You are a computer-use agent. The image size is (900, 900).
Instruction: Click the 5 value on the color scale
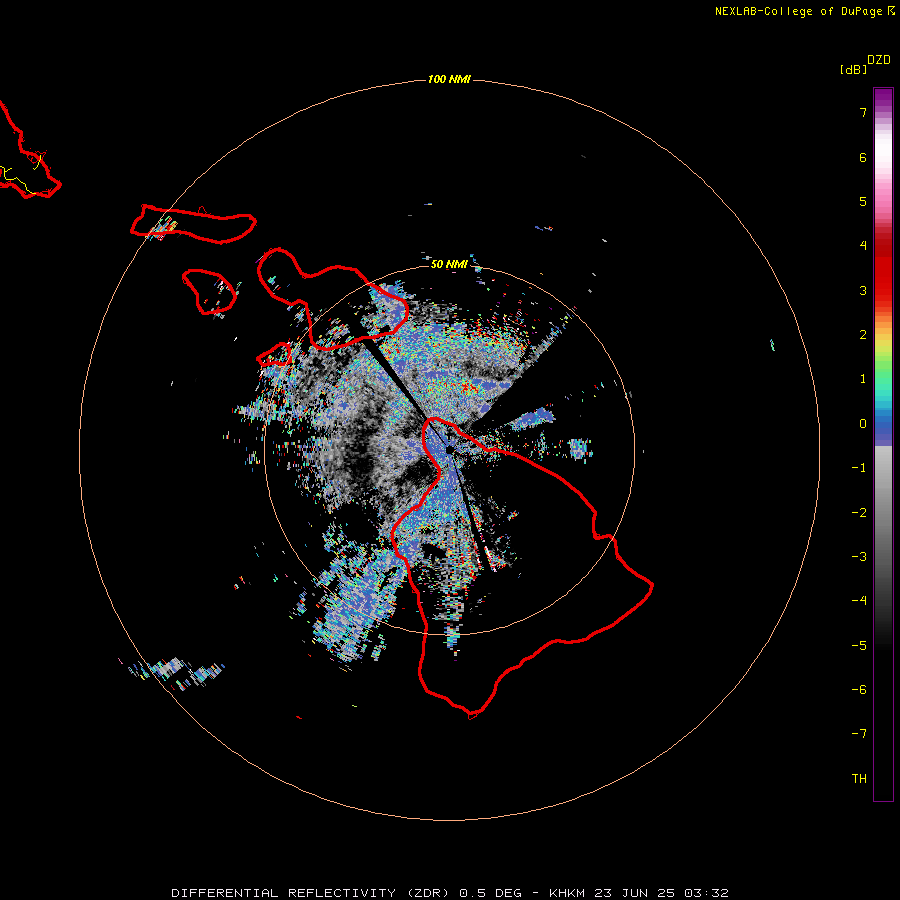click(x=863, y=201)
